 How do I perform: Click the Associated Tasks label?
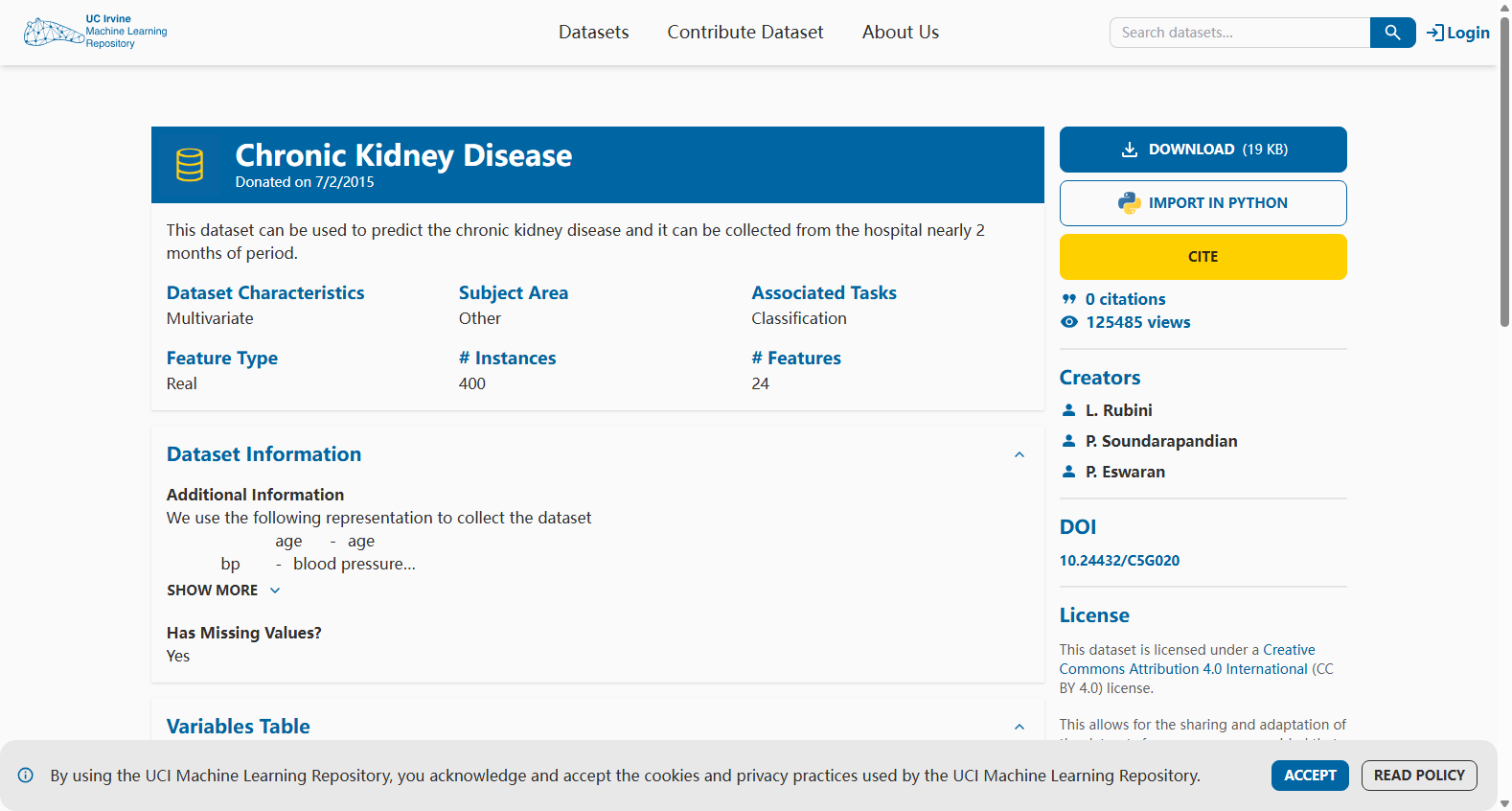tap(824, 293)
